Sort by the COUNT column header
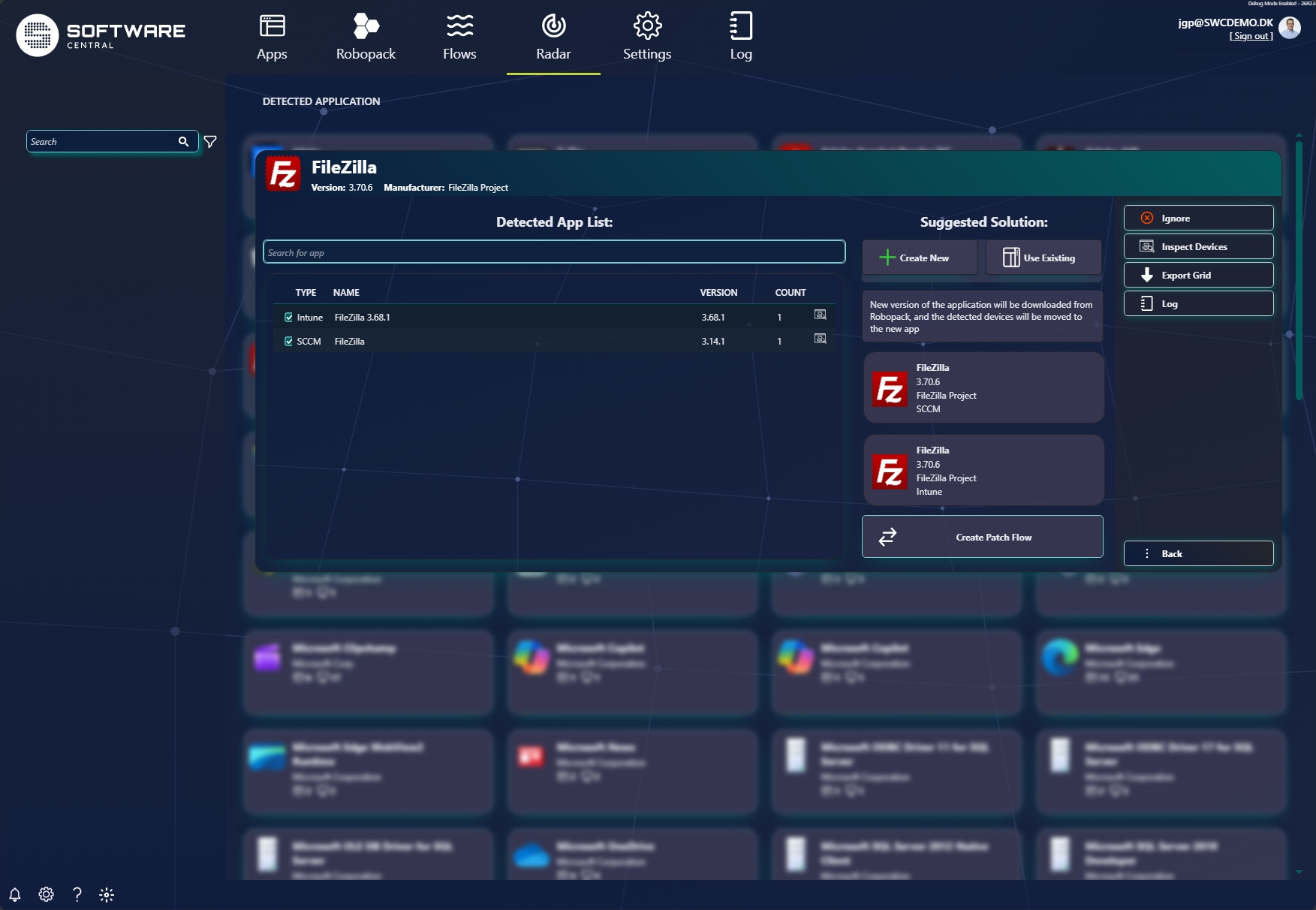This screenshot has height=910, width=1316. (791, 293)
